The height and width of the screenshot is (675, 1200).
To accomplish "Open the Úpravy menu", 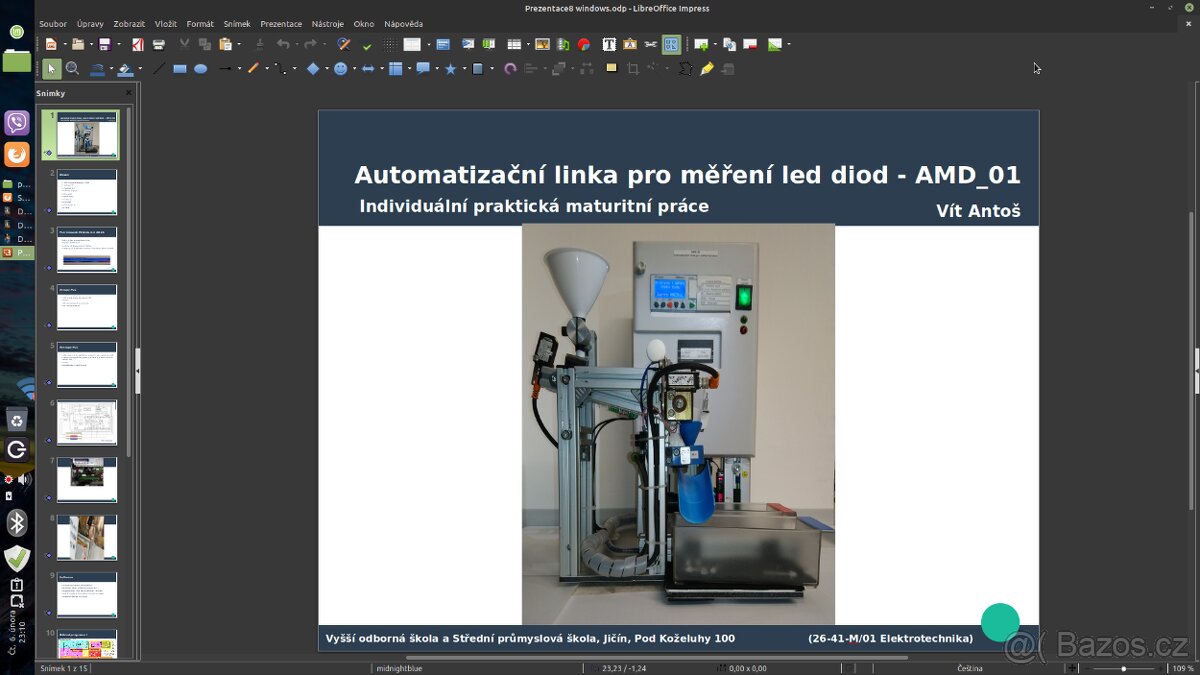I will click(x=90, y=23).
